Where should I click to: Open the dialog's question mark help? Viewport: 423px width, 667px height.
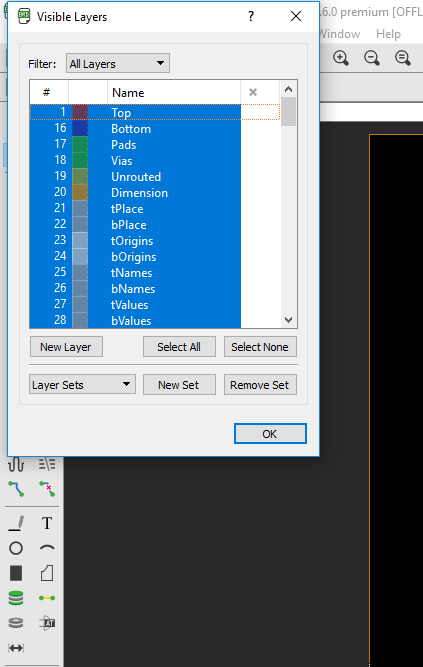point(251,16)
